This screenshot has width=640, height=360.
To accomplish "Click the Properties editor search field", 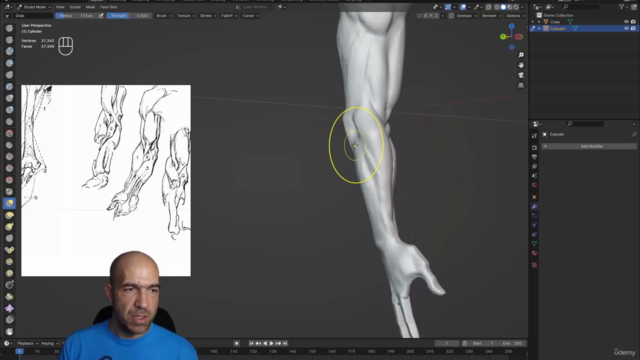I will [586, 124].
